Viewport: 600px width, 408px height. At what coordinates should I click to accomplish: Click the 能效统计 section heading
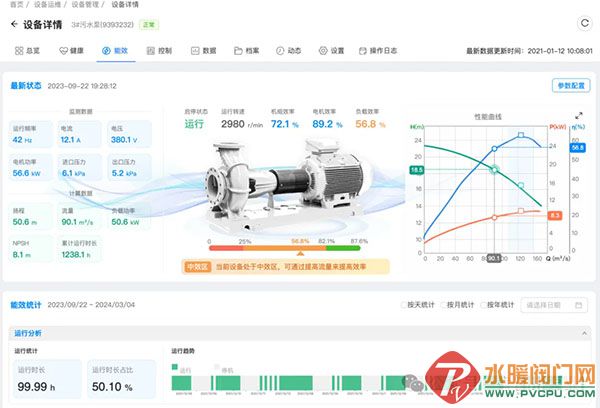click(26, 305)
